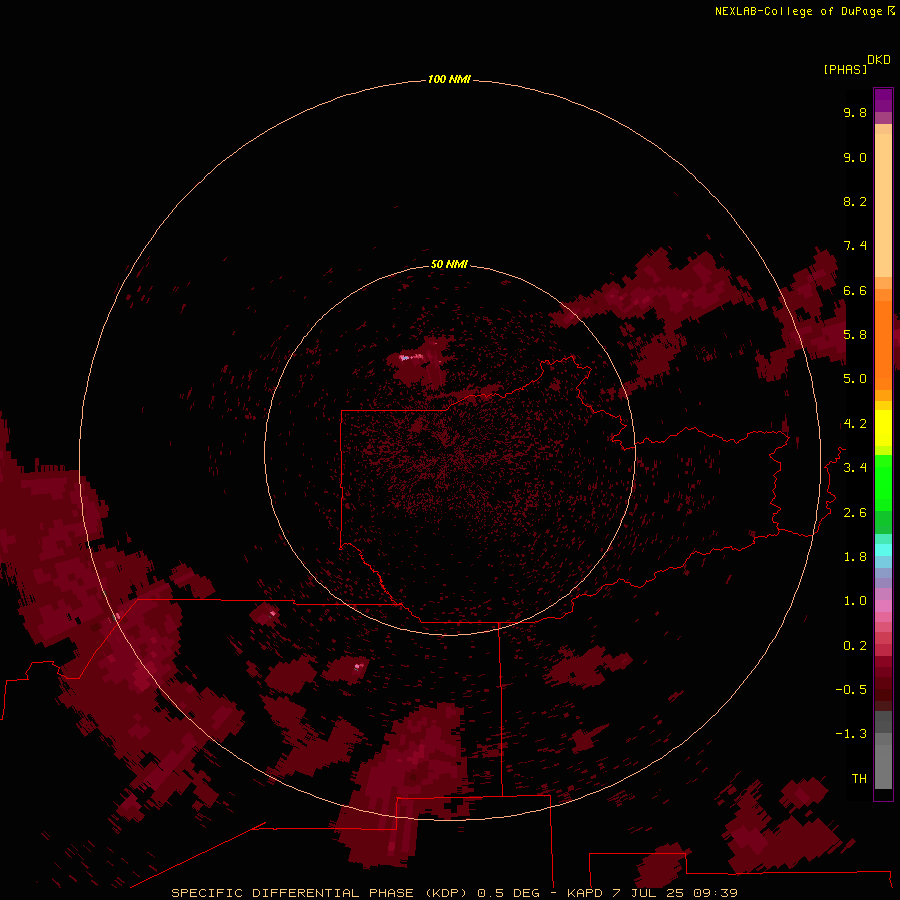This screenshot has width=900, height=900.
Task: Click the 9.8 value on the color scale
Action: [855, 112]
